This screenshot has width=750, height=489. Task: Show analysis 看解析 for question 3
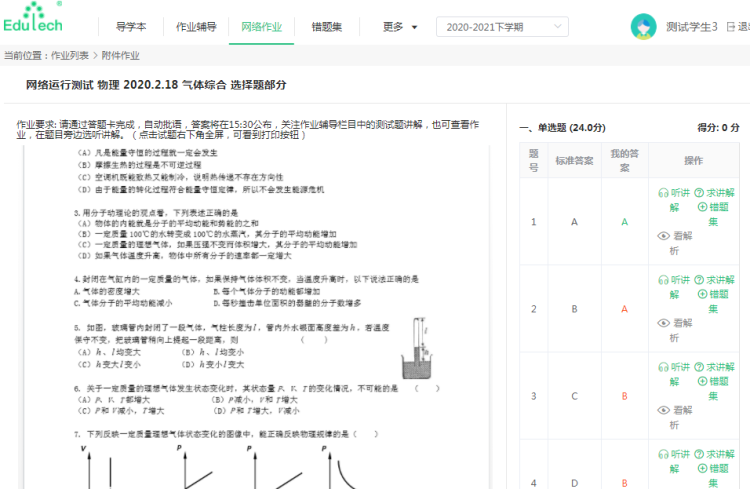point(675,410)
